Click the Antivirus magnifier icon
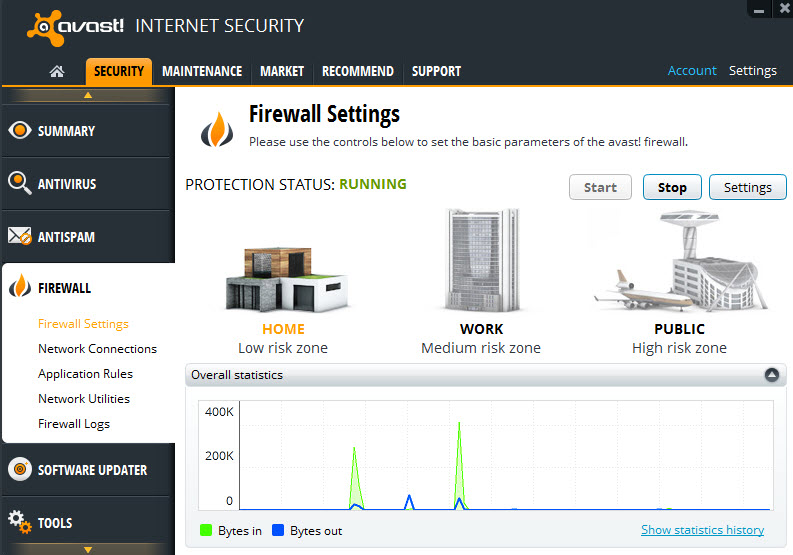The height and width of the screenshot is (555, 793). [x=19, y=183]
